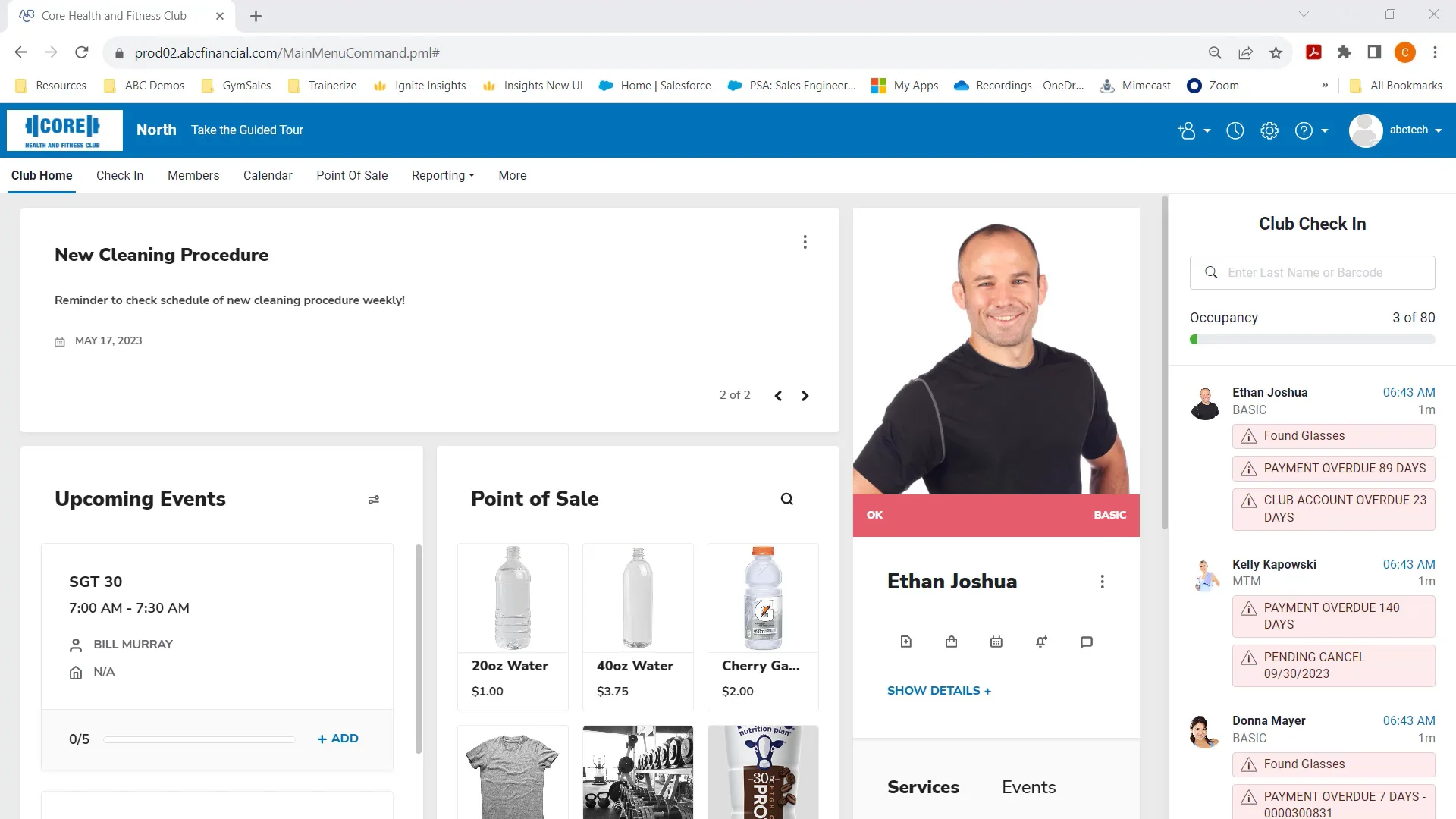Click the help question-mark icon
Screen dimensions: 1456x819
point(1303,130)
